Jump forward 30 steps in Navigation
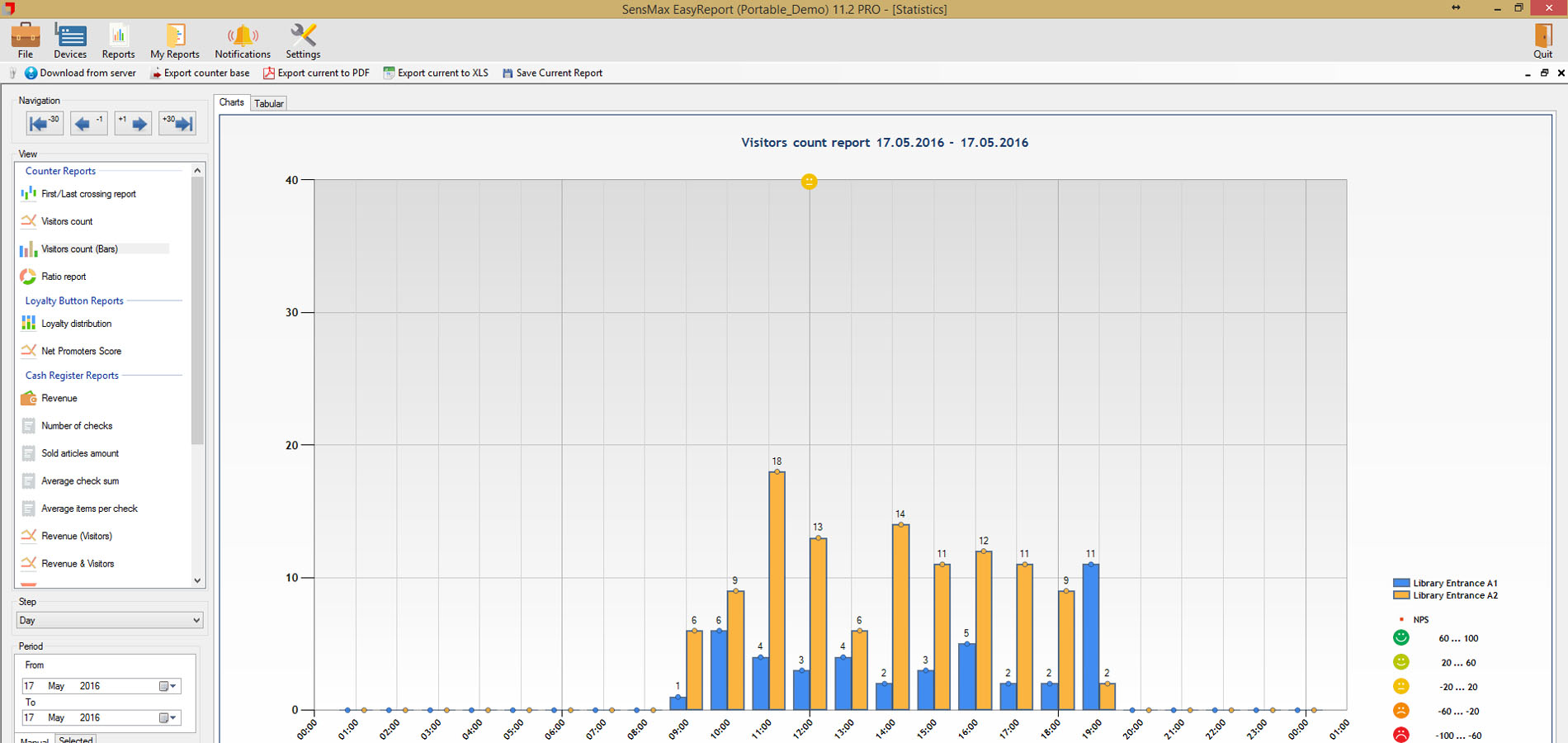 pos(177,123)
